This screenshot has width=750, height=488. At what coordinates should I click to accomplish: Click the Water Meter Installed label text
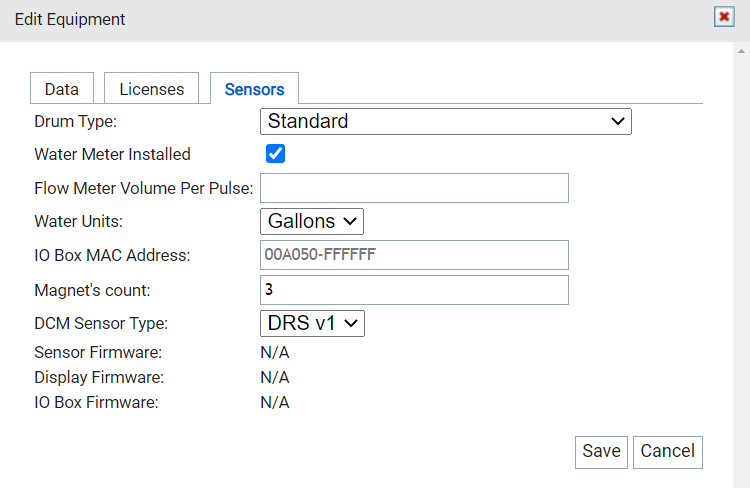[x=112, y=154]
